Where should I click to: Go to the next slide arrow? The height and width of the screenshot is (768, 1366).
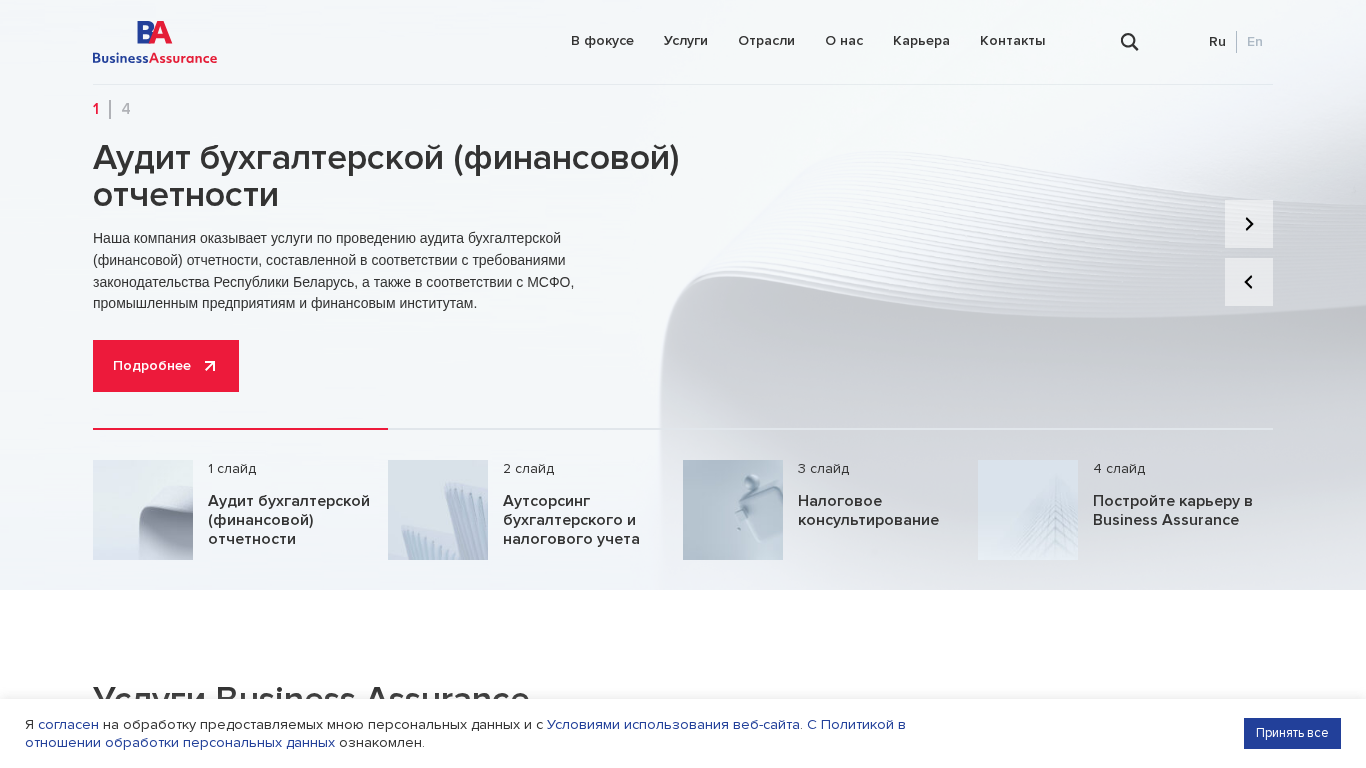tap(1249, 224)
